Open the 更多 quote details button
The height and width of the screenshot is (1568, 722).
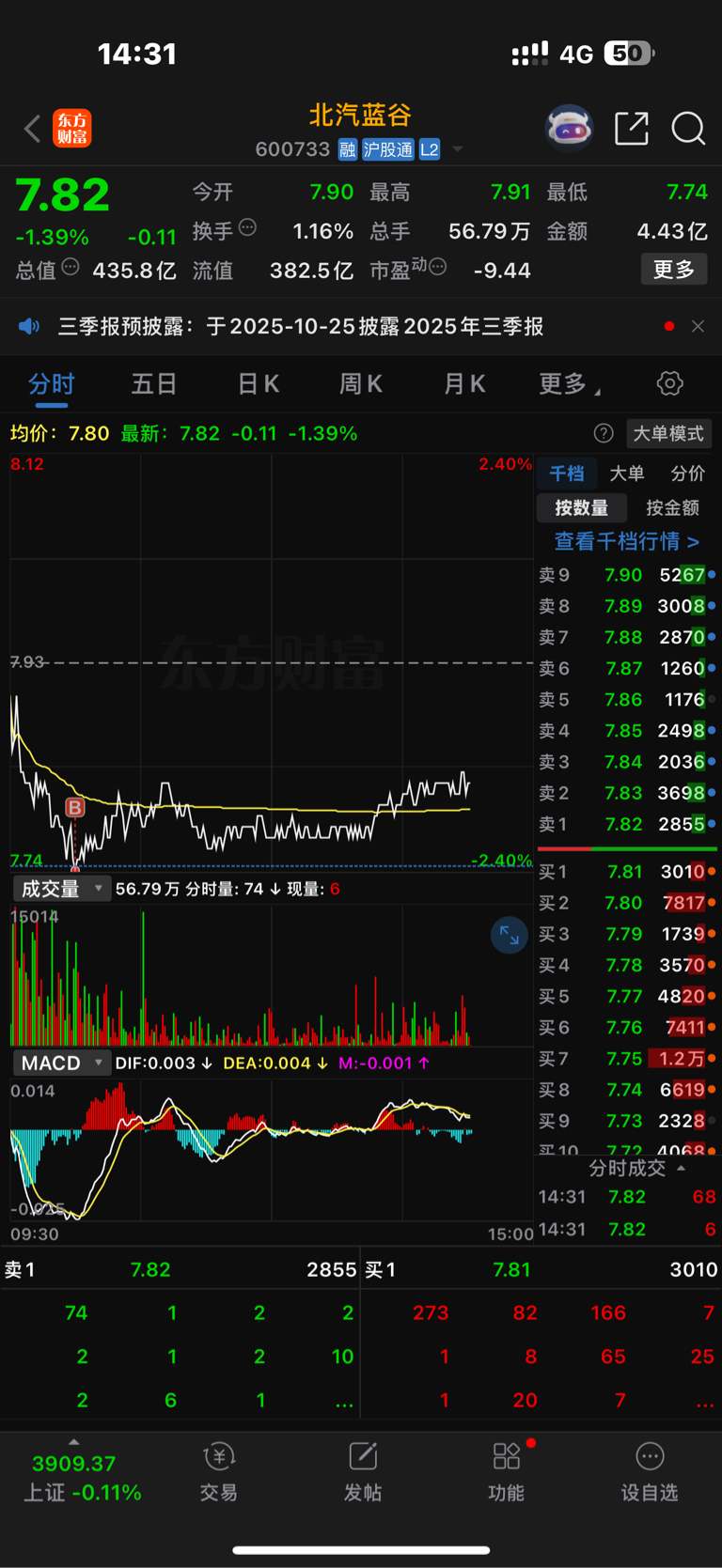(x=674, y=270)
